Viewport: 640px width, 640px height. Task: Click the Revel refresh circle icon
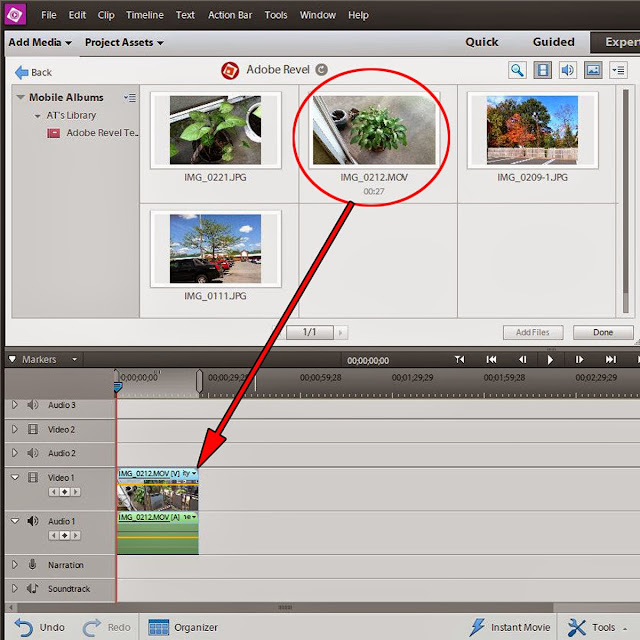(322, 70)
